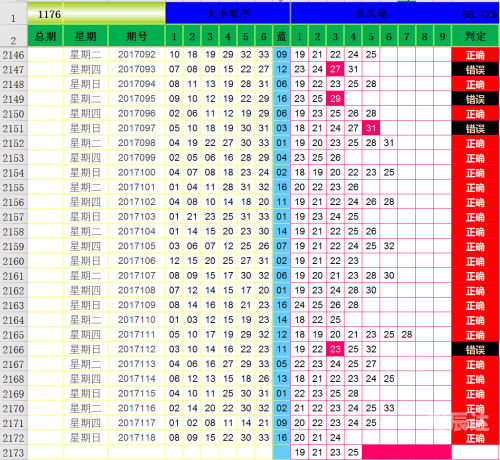The height and width of the screenshot is (460, 500).
Task: Select highlighted pink cell 31 in row 2151
Action: tap(371, 128)
